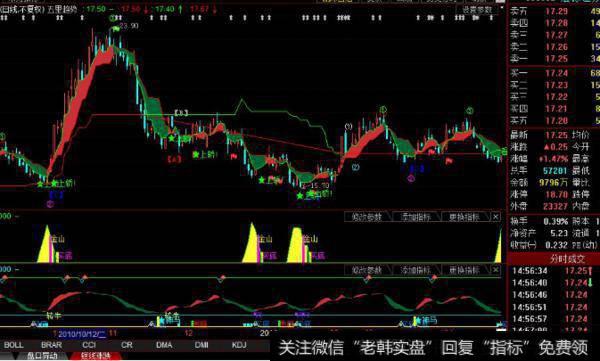Click the sell-four price 17.28
Screen dimensions: 600x361
(x=557, y=23)
